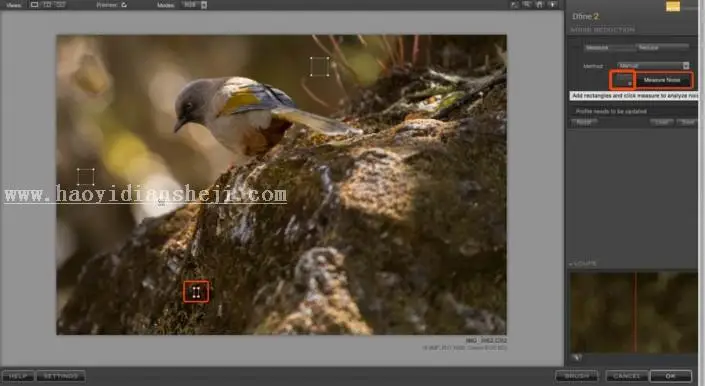Click the Measure Noise button

click(x=662, y=80)
